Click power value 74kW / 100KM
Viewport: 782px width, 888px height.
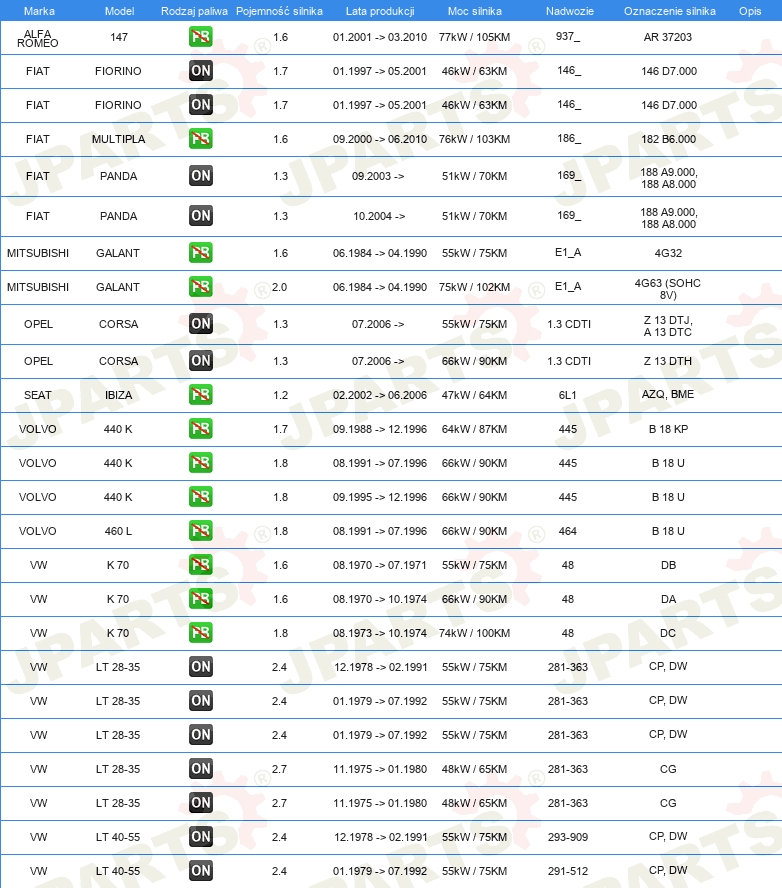475,633
